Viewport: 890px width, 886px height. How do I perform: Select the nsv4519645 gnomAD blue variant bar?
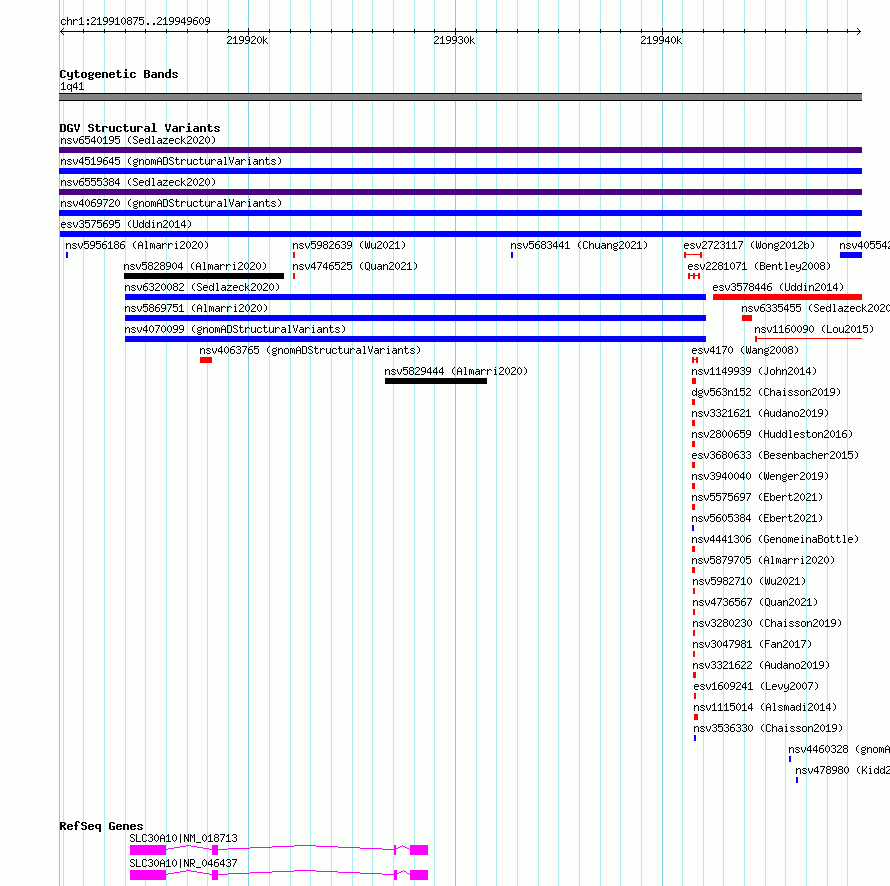460,171
